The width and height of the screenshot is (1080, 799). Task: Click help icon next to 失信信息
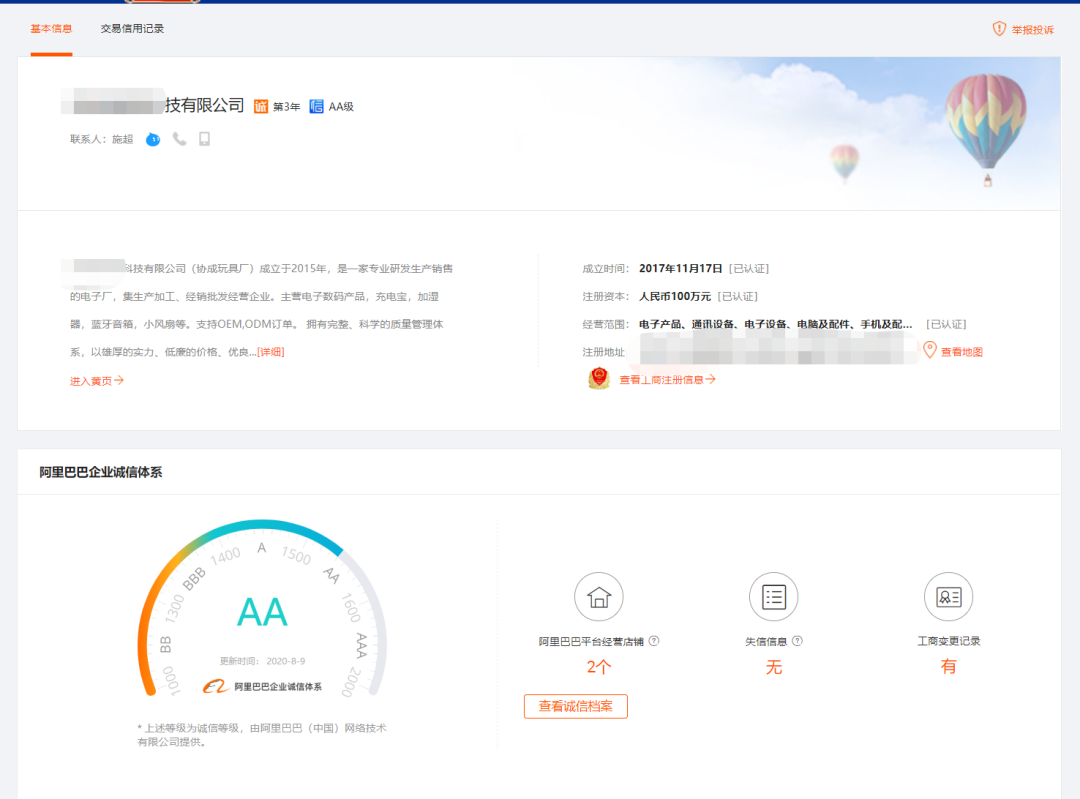coord(797,641)
